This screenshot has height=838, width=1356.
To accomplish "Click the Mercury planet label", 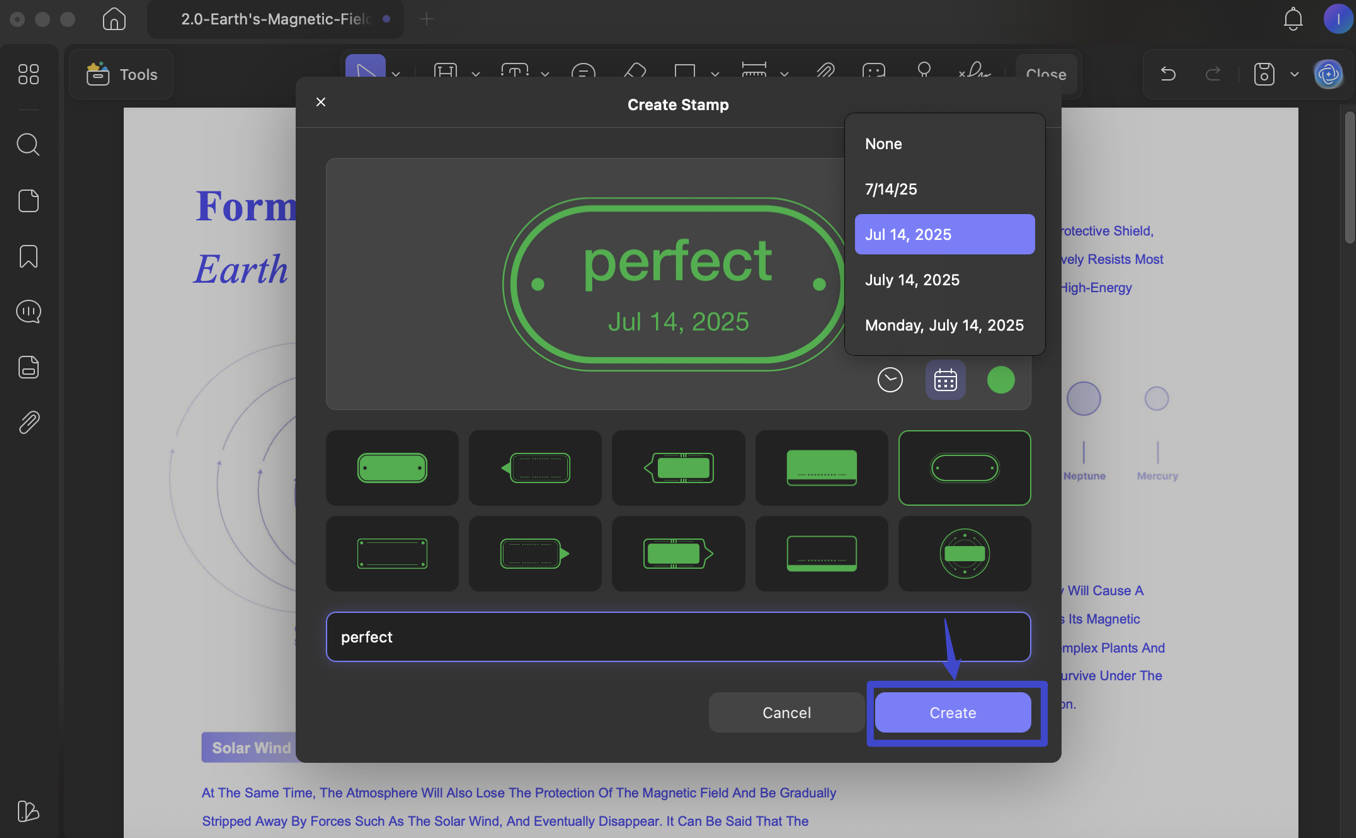I will (1157, 476).
